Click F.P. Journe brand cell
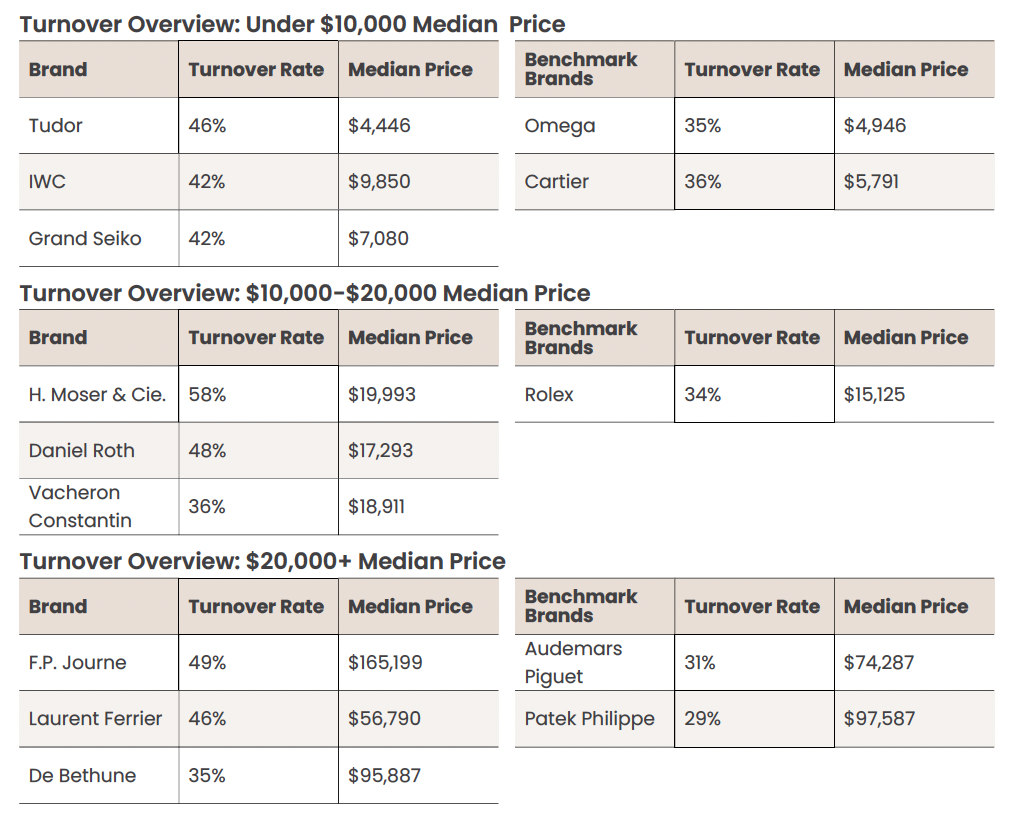Image resolution: width=1024 pixels, height=822 pixels. (77, 663)
